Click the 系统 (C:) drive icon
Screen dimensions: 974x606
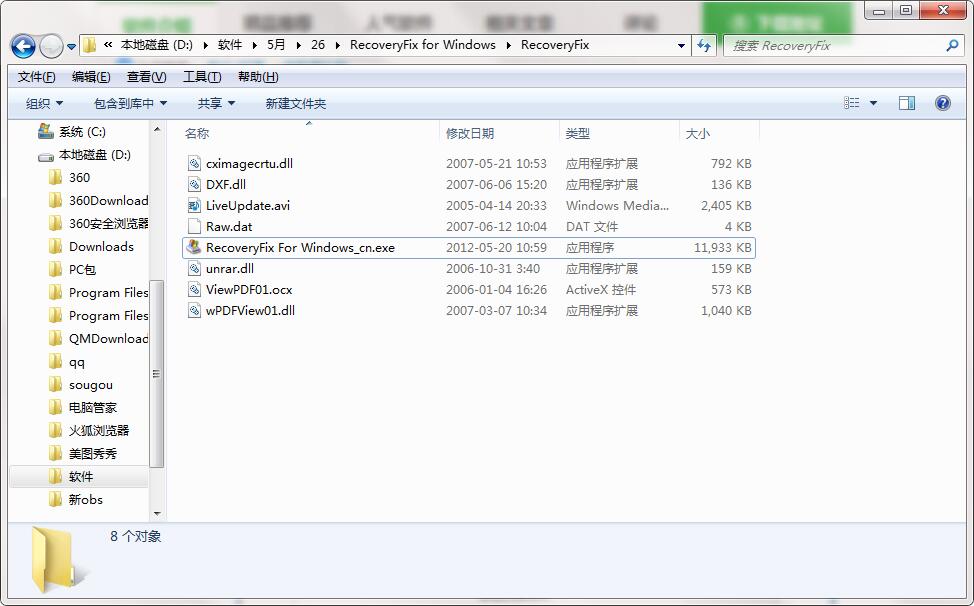[x=45, y=131]
